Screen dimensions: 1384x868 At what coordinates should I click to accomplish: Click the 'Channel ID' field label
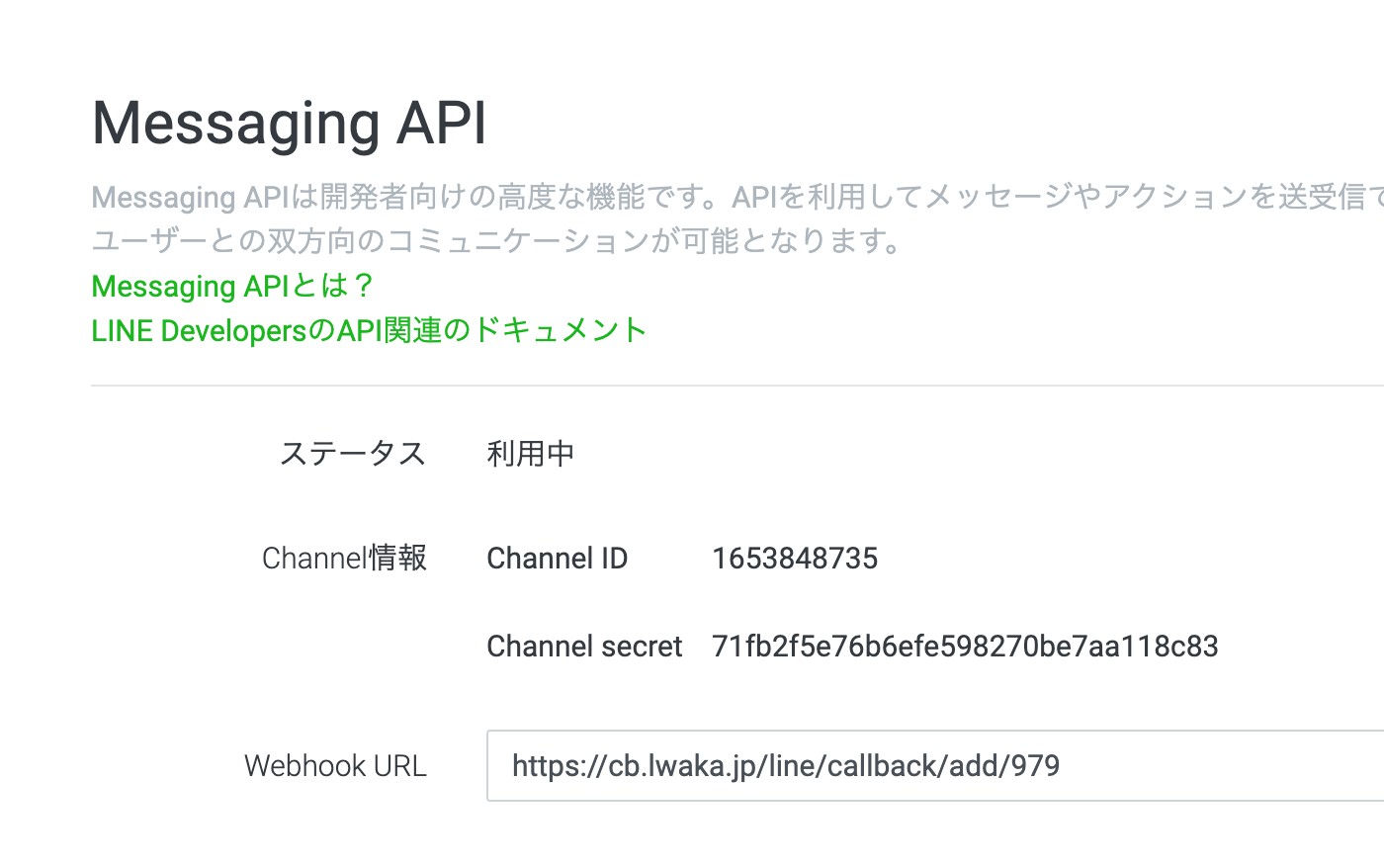(x=558, y=559)
